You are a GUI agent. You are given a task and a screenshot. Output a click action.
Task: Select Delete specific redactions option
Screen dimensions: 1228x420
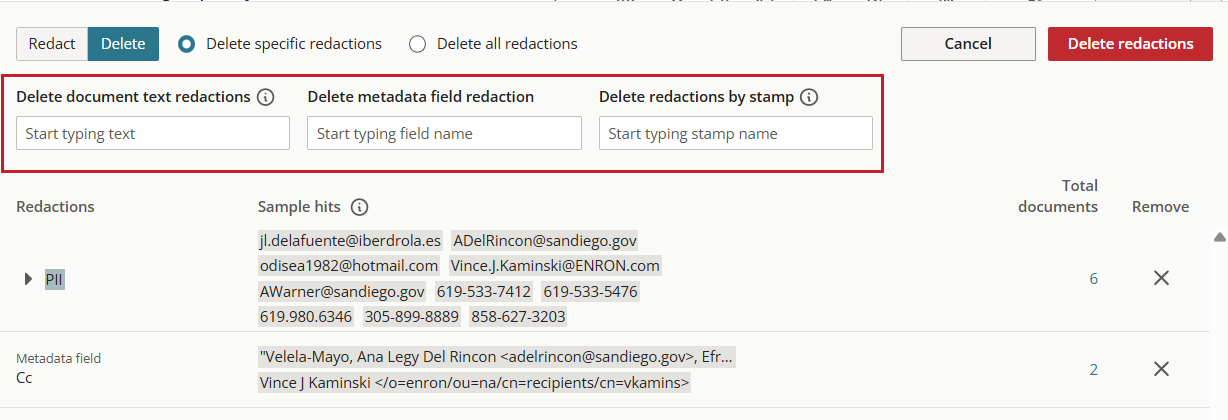[x=186, y=44]
